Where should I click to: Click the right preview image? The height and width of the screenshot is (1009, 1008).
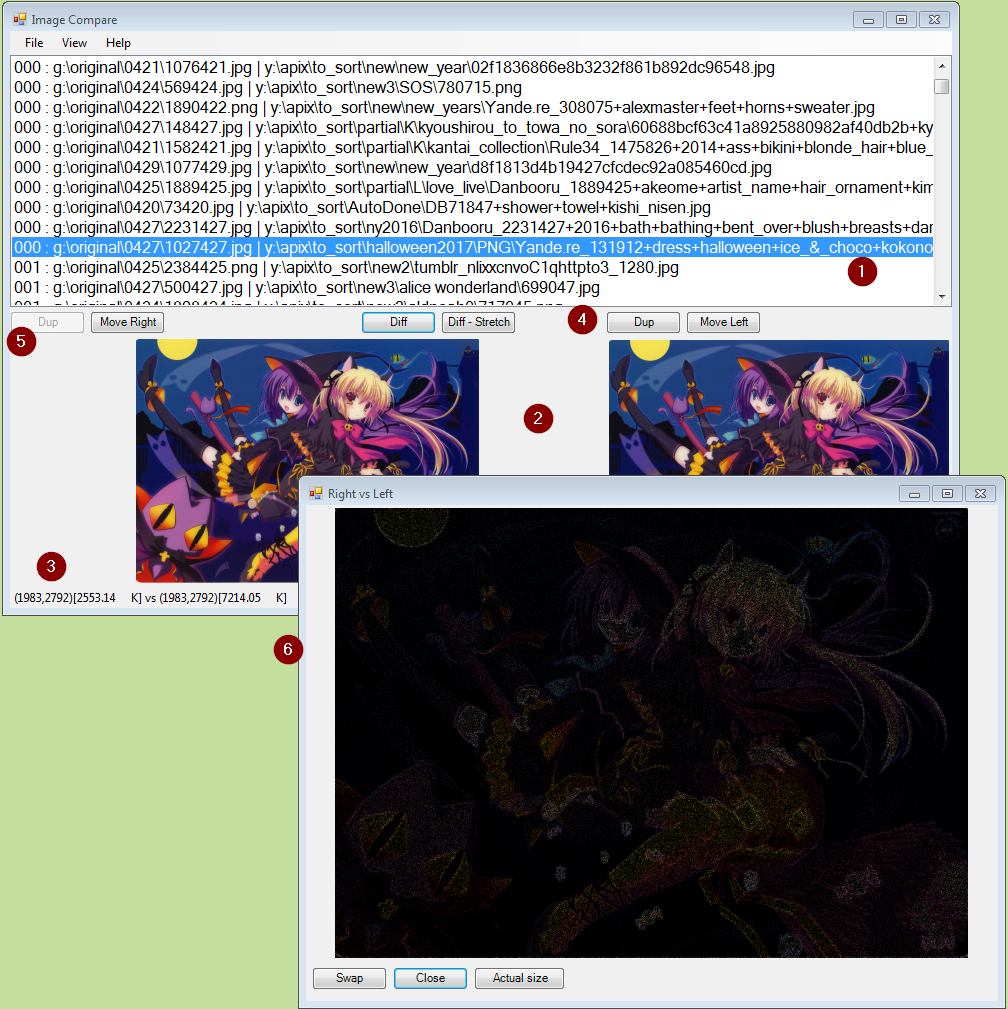(779, 408)
